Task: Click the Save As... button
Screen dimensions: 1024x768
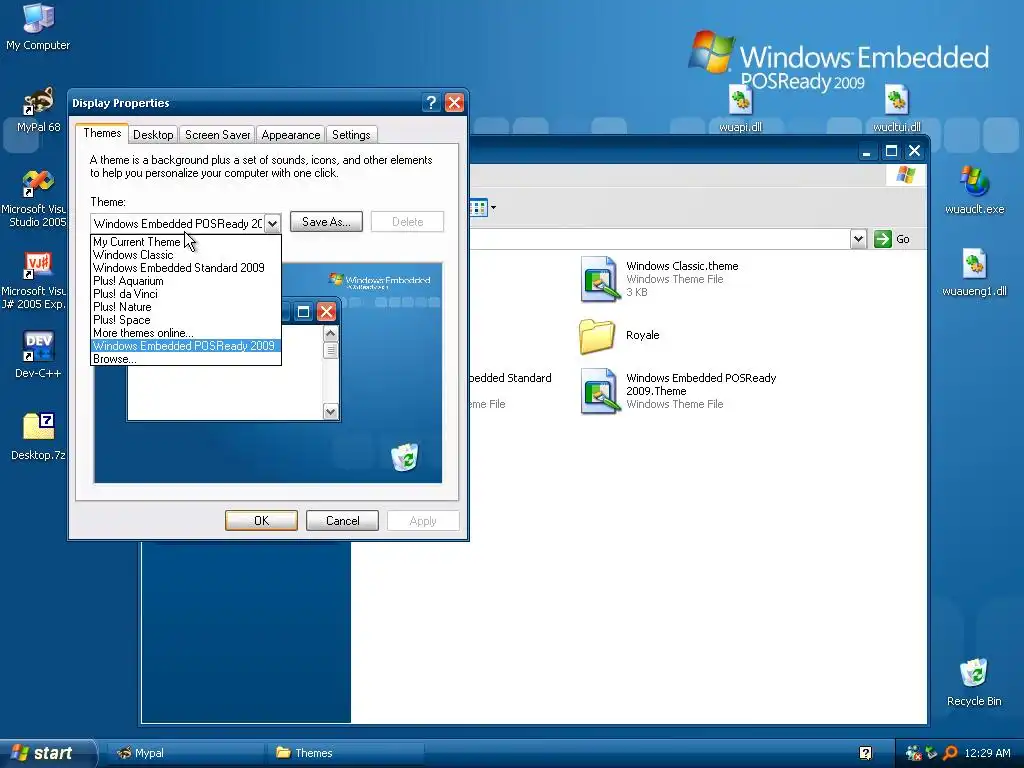Action: coord(326,222)
